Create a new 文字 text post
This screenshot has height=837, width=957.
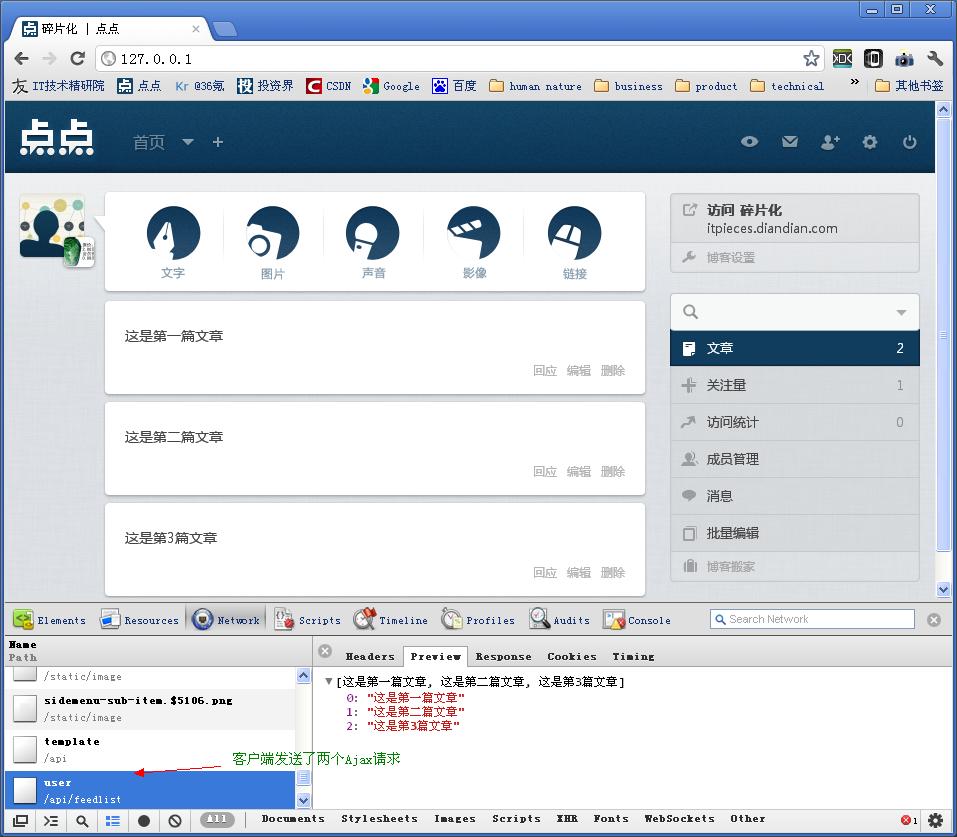[173, 242]
